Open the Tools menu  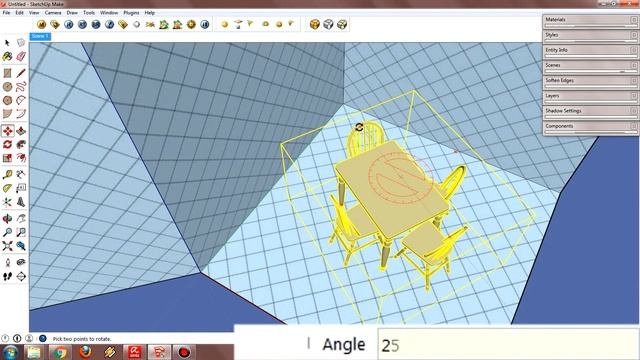[x=89, y=13]
